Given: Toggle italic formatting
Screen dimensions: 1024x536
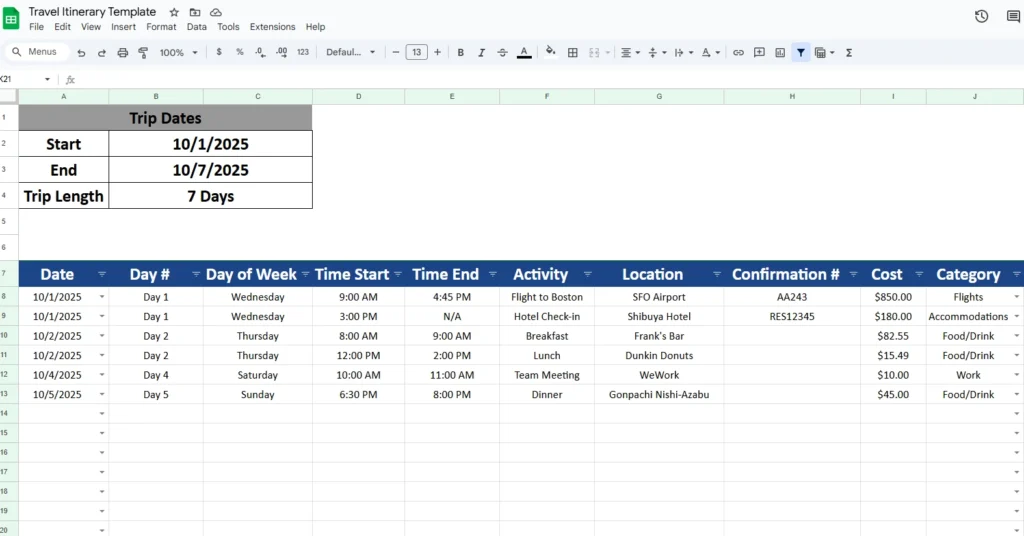Looking at the screenshot, I should [x=481, y=53].
